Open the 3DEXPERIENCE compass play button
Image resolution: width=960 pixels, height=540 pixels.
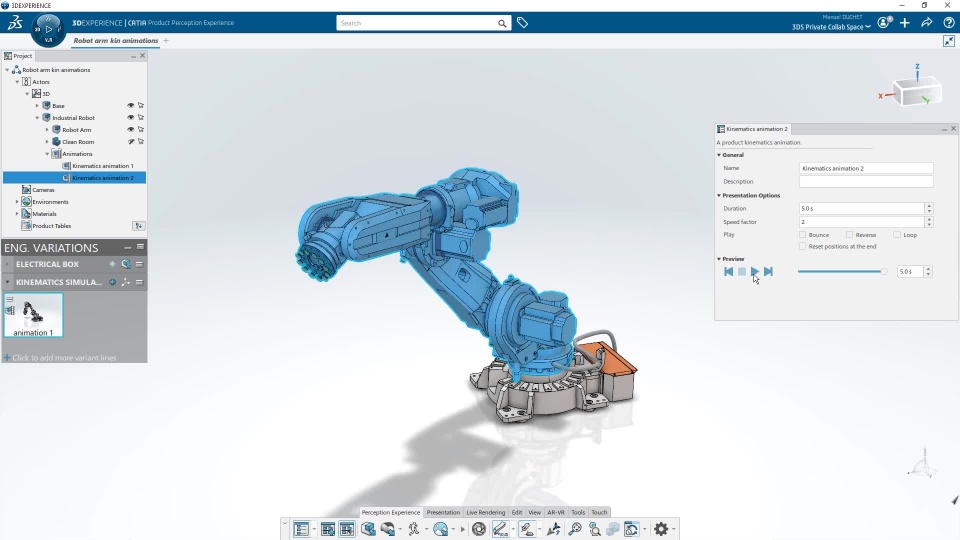(x=49, y=29)
